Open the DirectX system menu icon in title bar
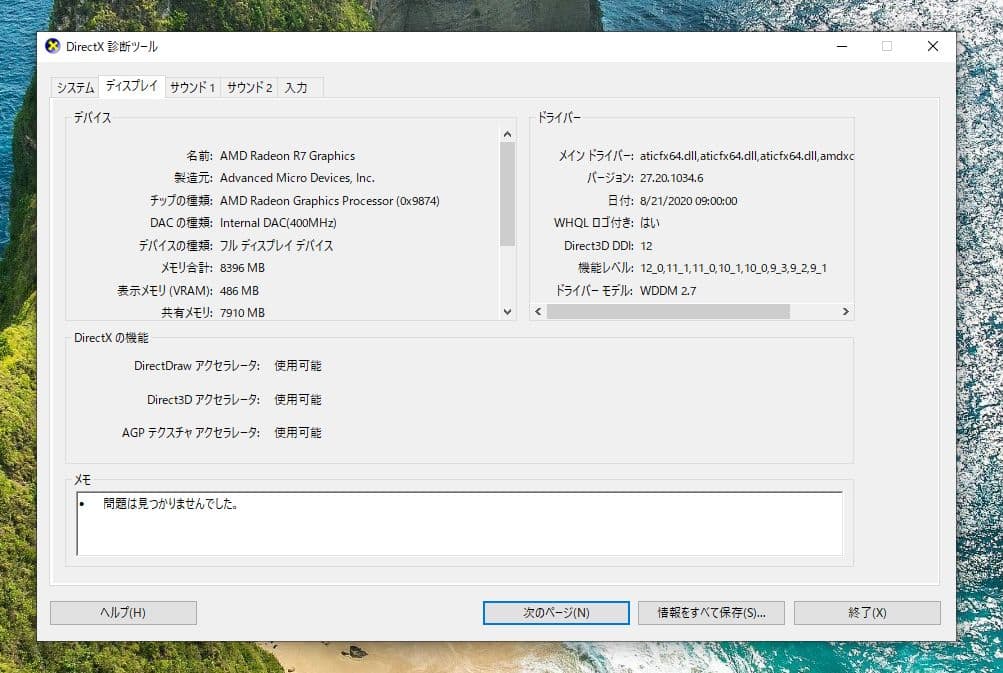 51,46
